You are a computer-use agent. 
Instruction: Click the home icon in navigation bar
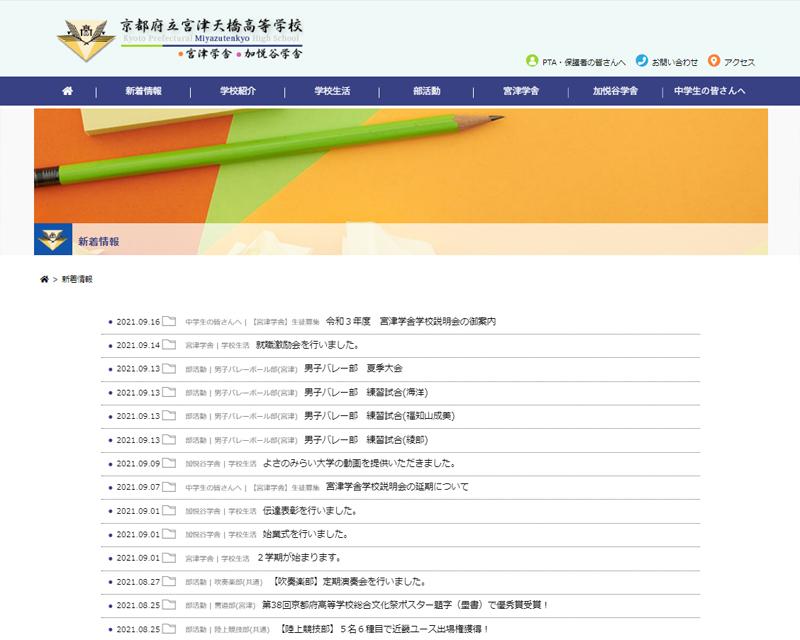pos(67,91)
